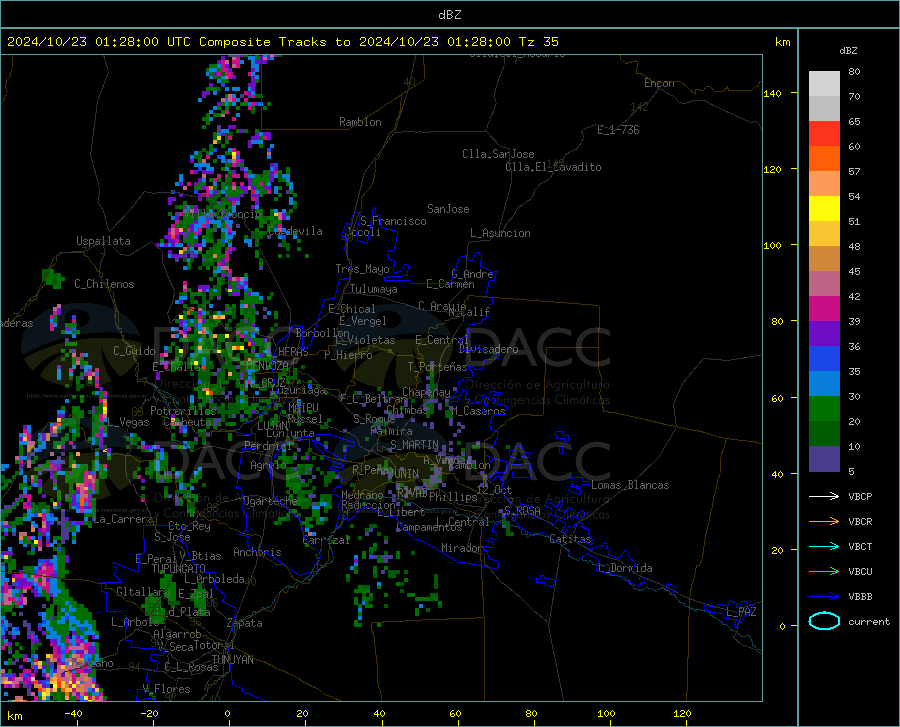Click the E_1-736 label on map
Screen dimensions: 900x727
[x=618, y=130]
